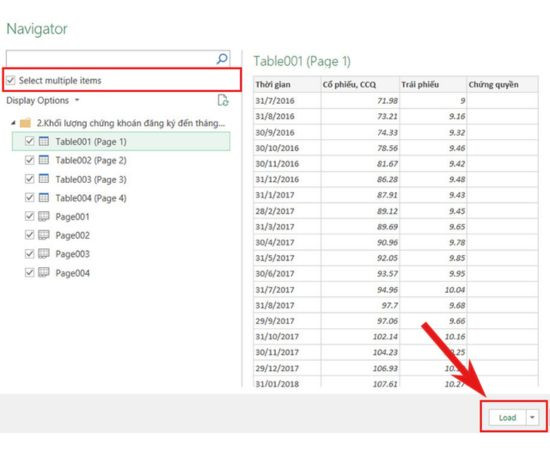Click the 71.98 value cell
The height and width of the screenshot is (450, 550).
[x=360, y=101]
